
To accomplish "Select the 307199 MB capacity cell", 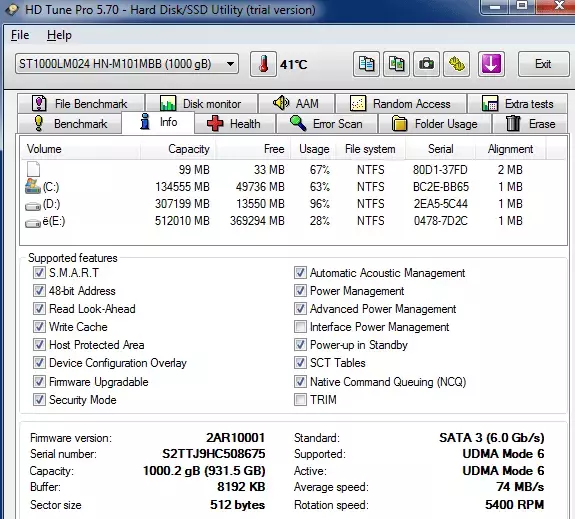I will pos(182,204).
